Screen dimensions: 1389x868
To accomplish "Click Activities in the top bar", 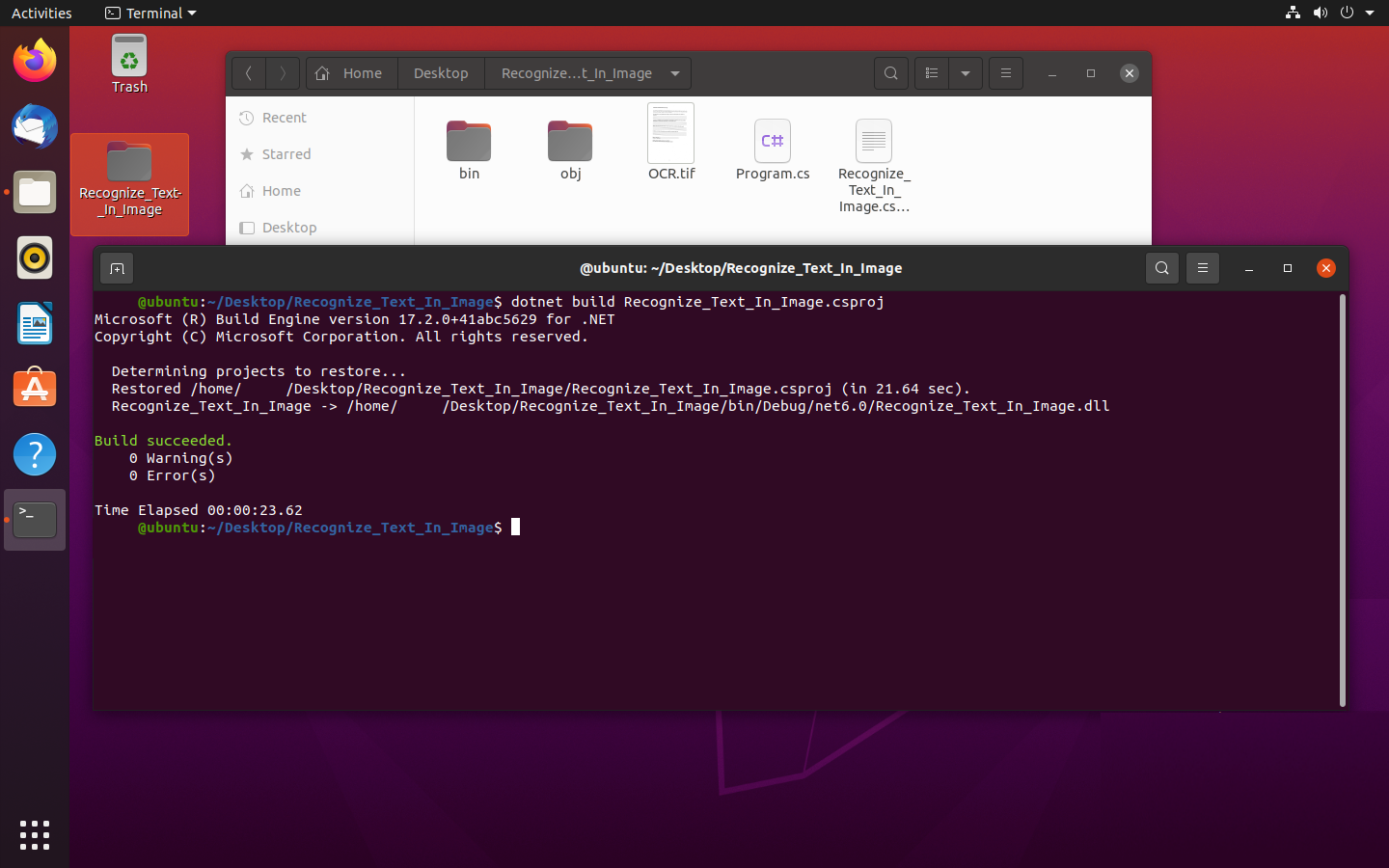I will pos(41,14).
